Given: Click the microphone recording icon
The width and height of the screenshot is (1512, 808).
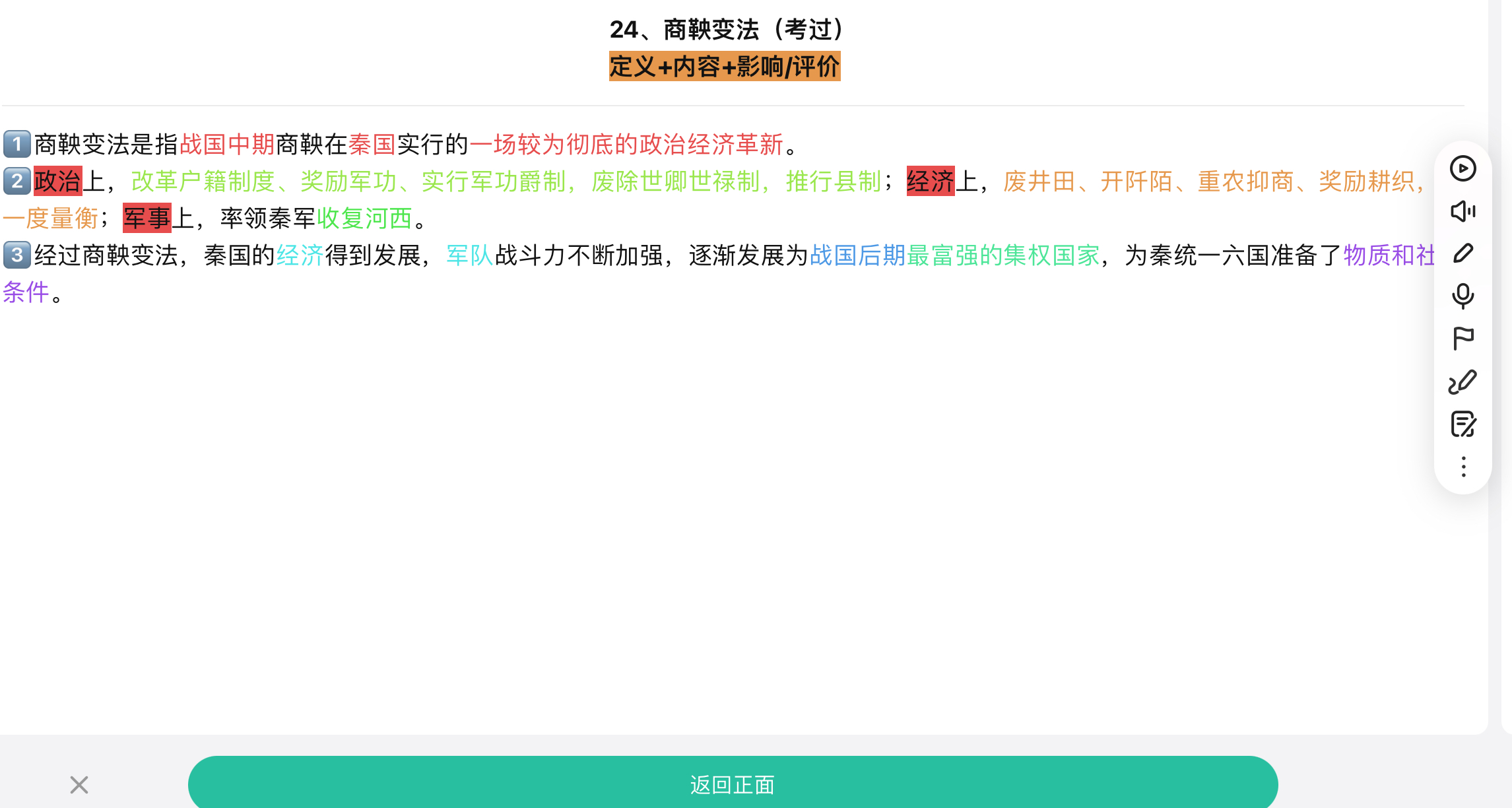Looking at the screenshot, I should coord(1463,296).
